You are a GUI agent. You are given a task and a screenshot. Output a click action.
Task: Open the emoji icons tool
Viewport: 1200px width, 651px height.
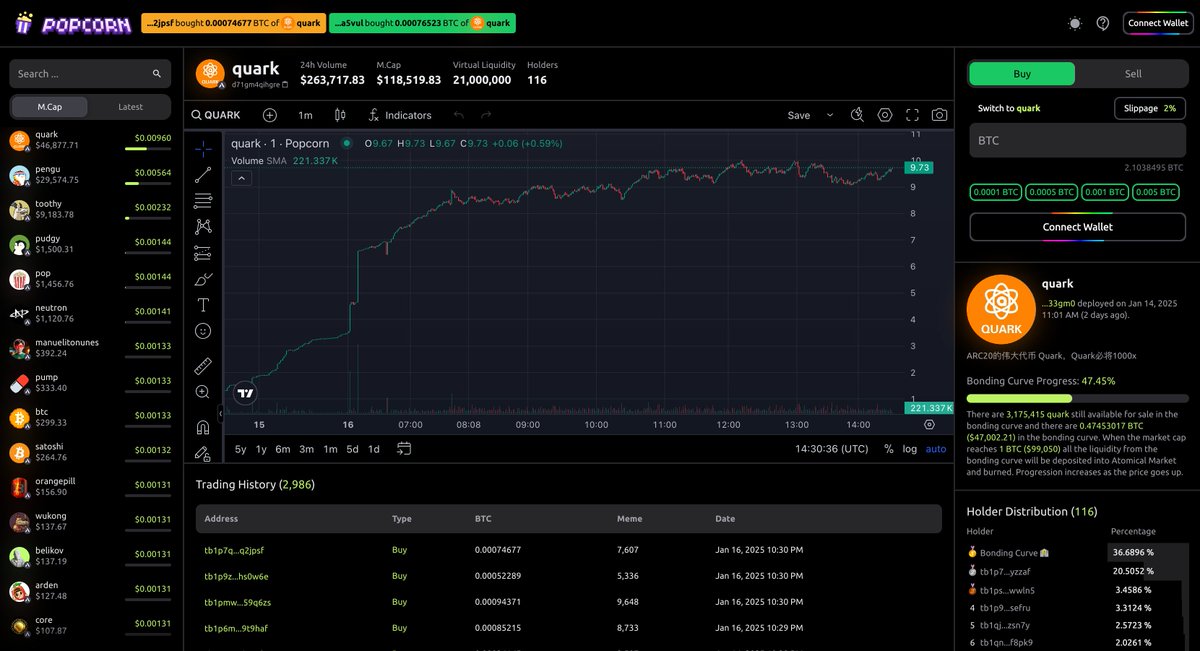(203, 331)
